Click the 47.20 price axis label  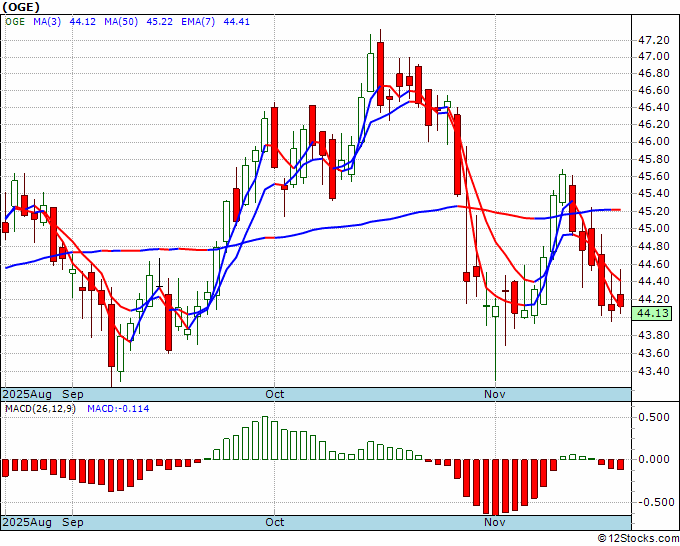coord(654,40)
